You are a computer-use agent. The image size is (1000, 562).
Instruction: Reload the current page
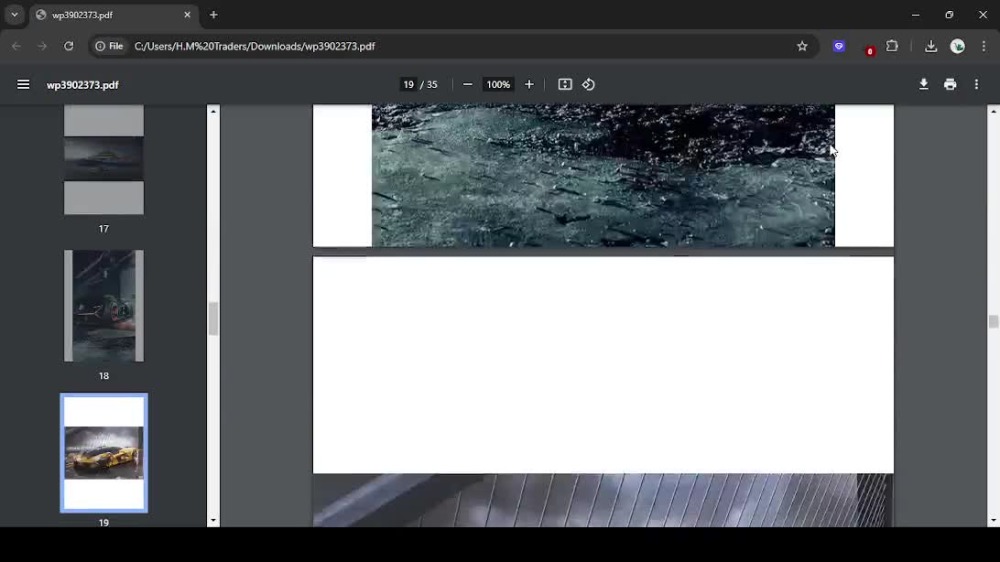(x=68, y=46)
